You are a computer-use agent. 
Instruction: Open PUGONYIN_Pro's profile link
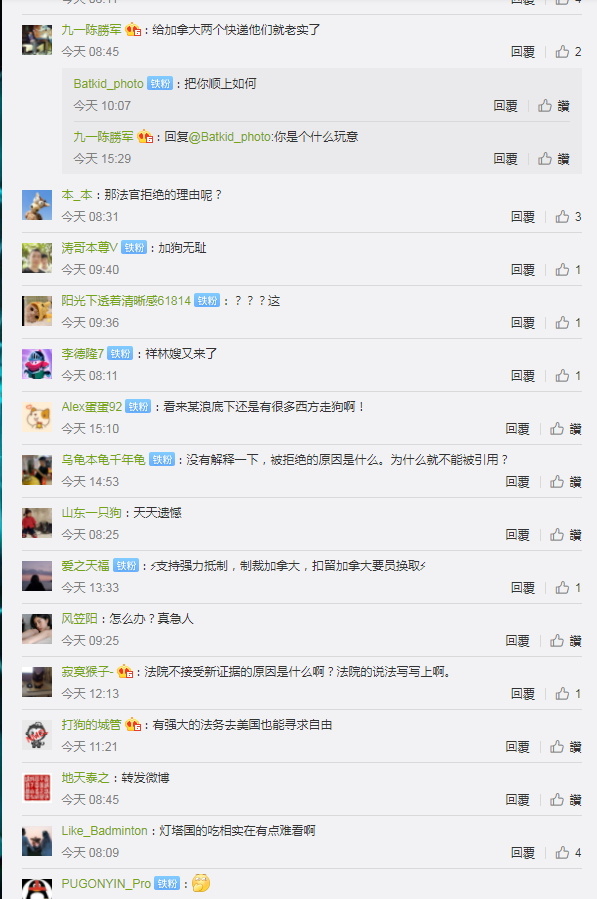click(106, 884)
